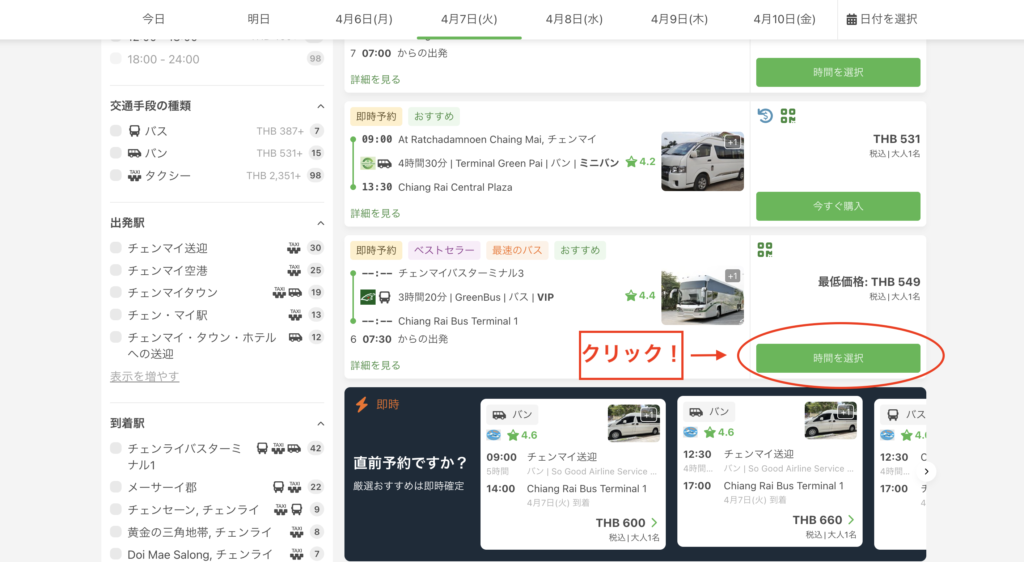The height and width of the screenshot is (562, 1024).
Task: Click the QR code icon on GreenBus listing
Action: [765, 249]
